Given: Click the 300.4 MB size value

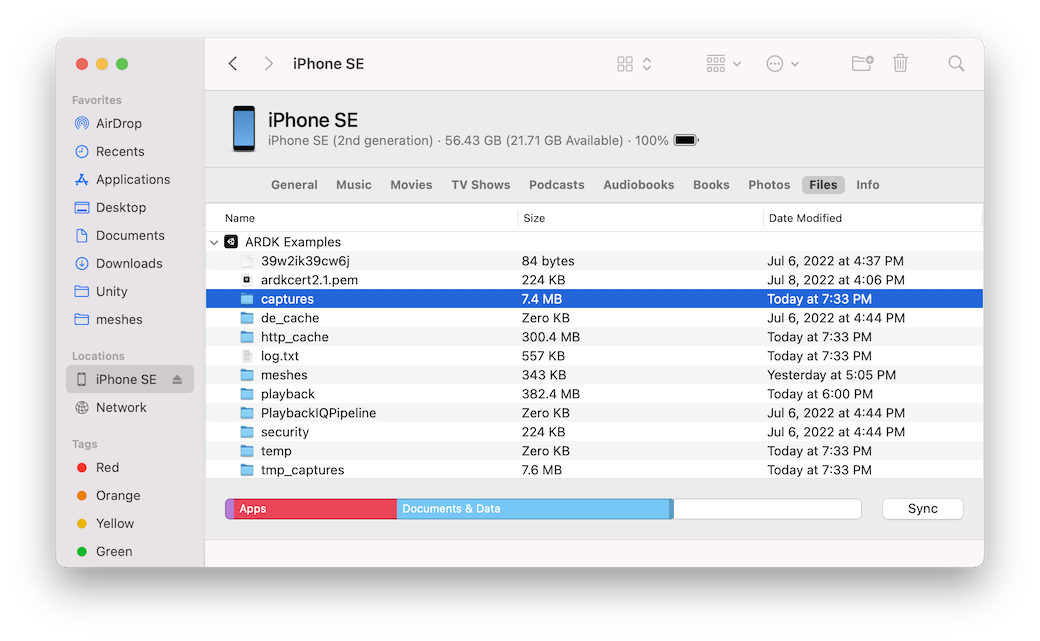Looking at the screenshot, I should [x=551, y=337].
